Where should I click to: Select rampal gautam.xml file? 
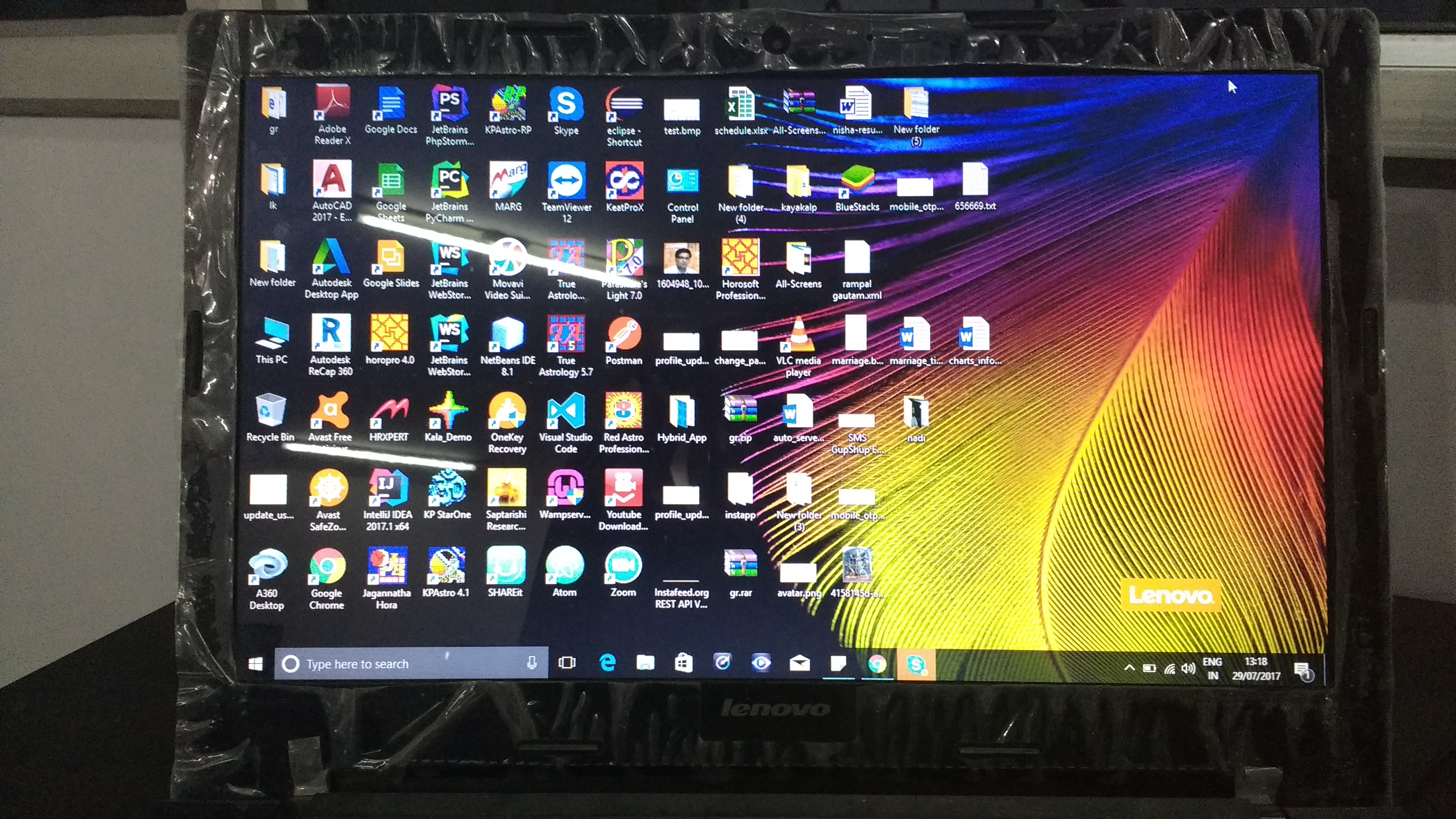coord(857,271)
